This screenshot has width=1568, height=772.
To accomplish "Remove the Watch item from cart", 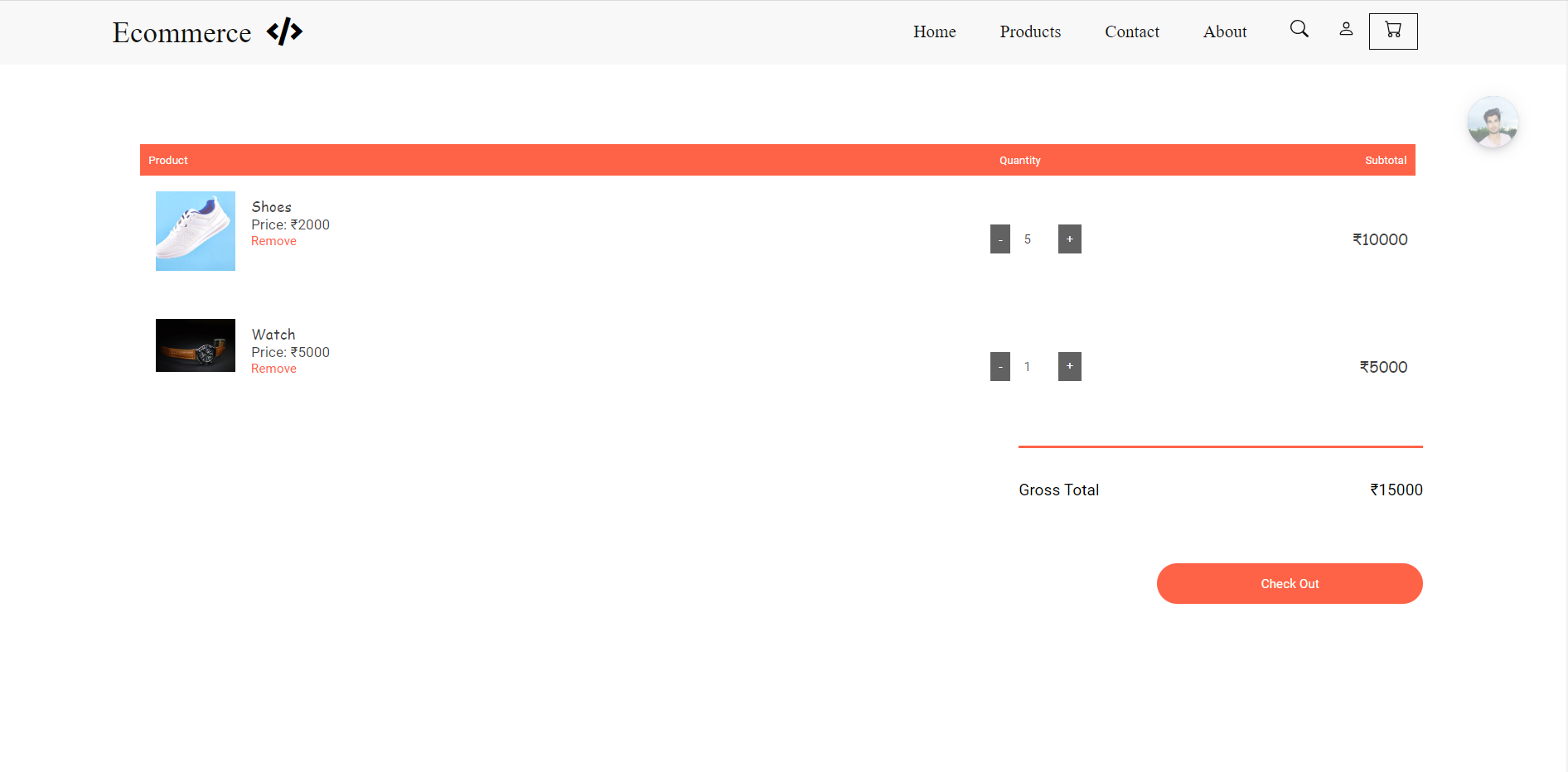I will [273, 368].
